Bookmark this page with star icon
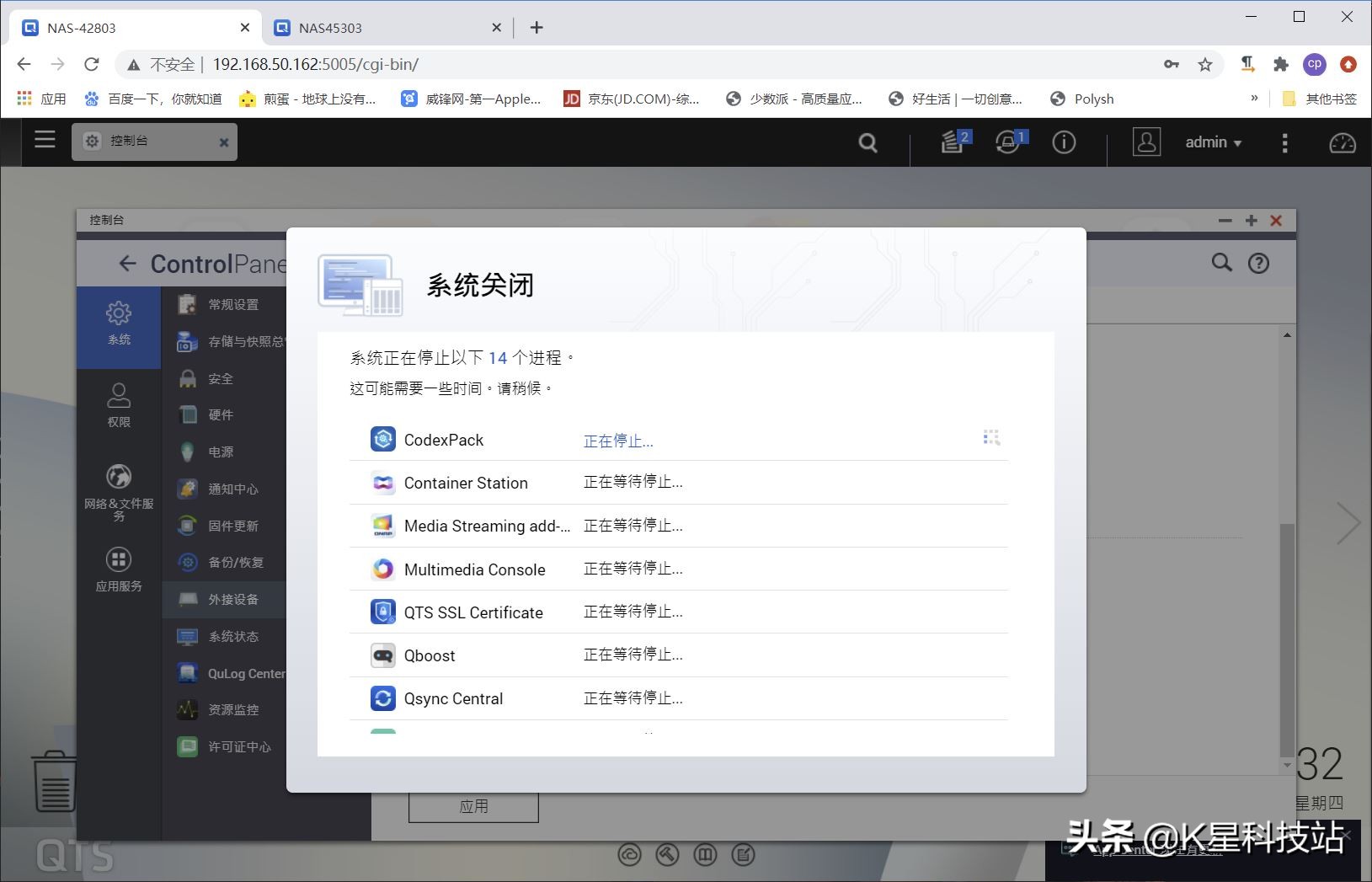Screen dimensions: 1372x882 pos(1205,64)
